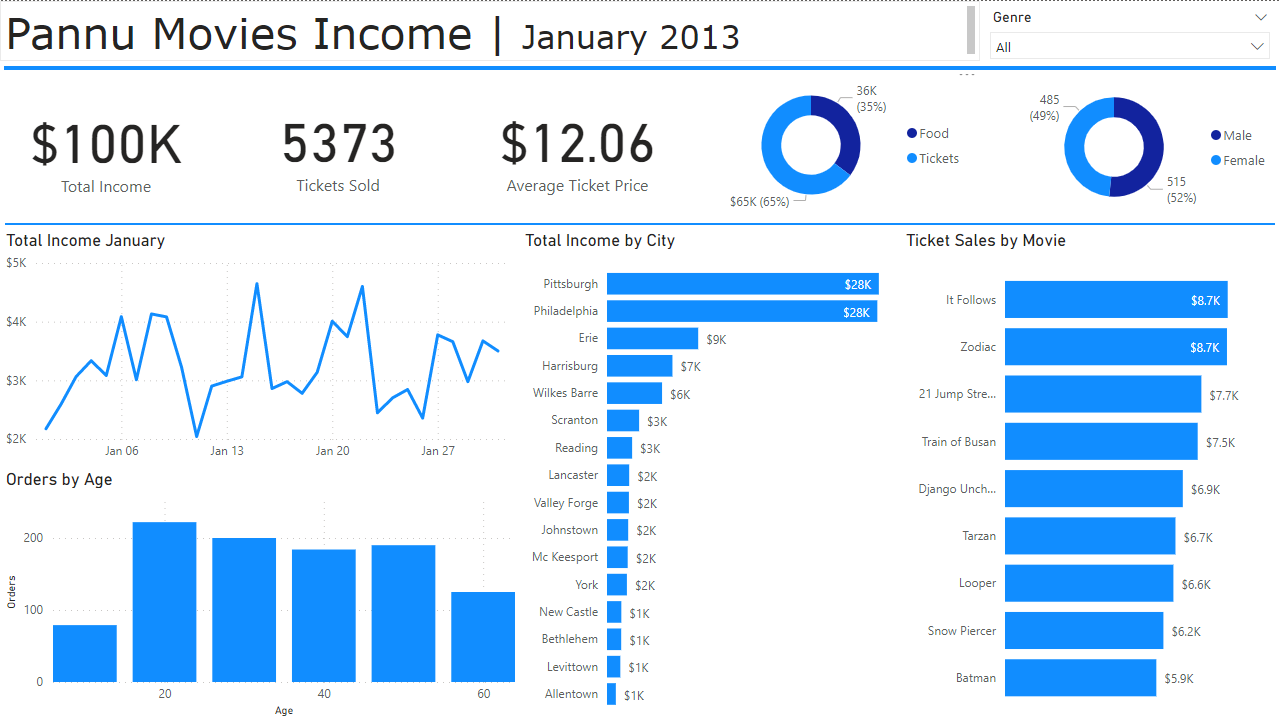The image size is (1279, 719).
Task: Select the Philadelphia bar
Action: click(742, 311)
